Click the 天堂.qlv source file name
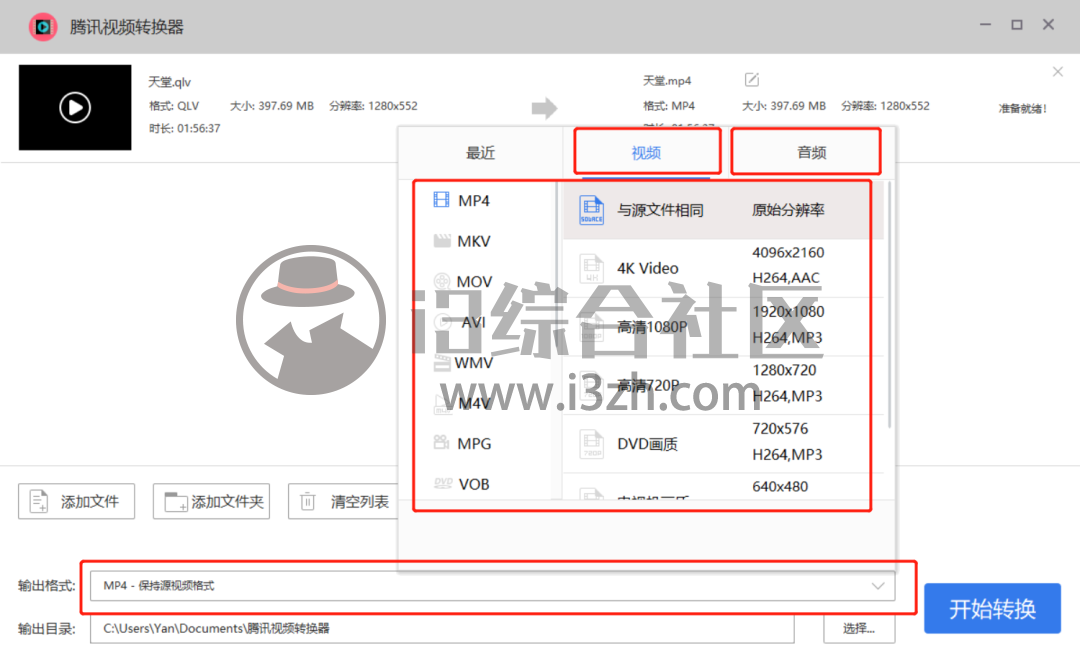Viewport: 1080px width, 666px height. point(169,82)
